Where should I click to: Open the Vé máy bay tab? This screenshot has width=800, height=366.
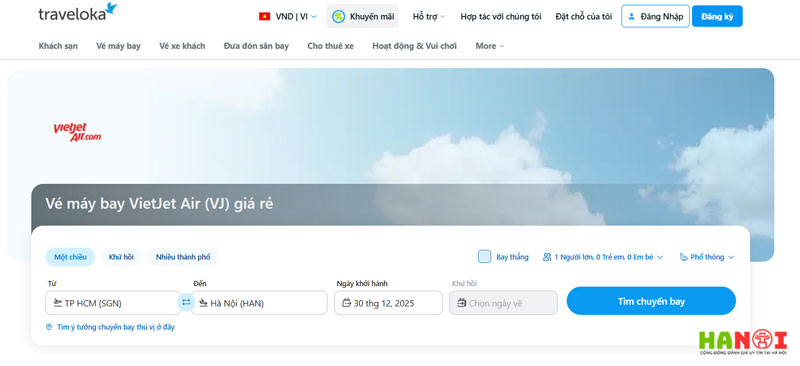point(118,46)
